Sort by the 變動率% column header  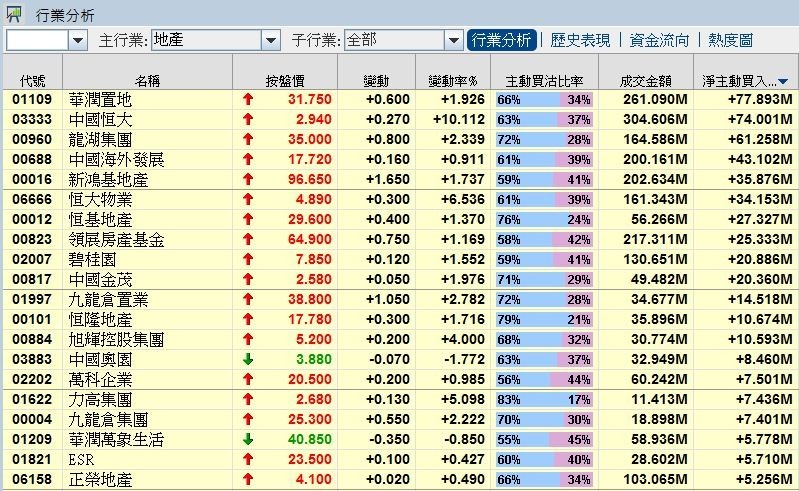[452, 80]
